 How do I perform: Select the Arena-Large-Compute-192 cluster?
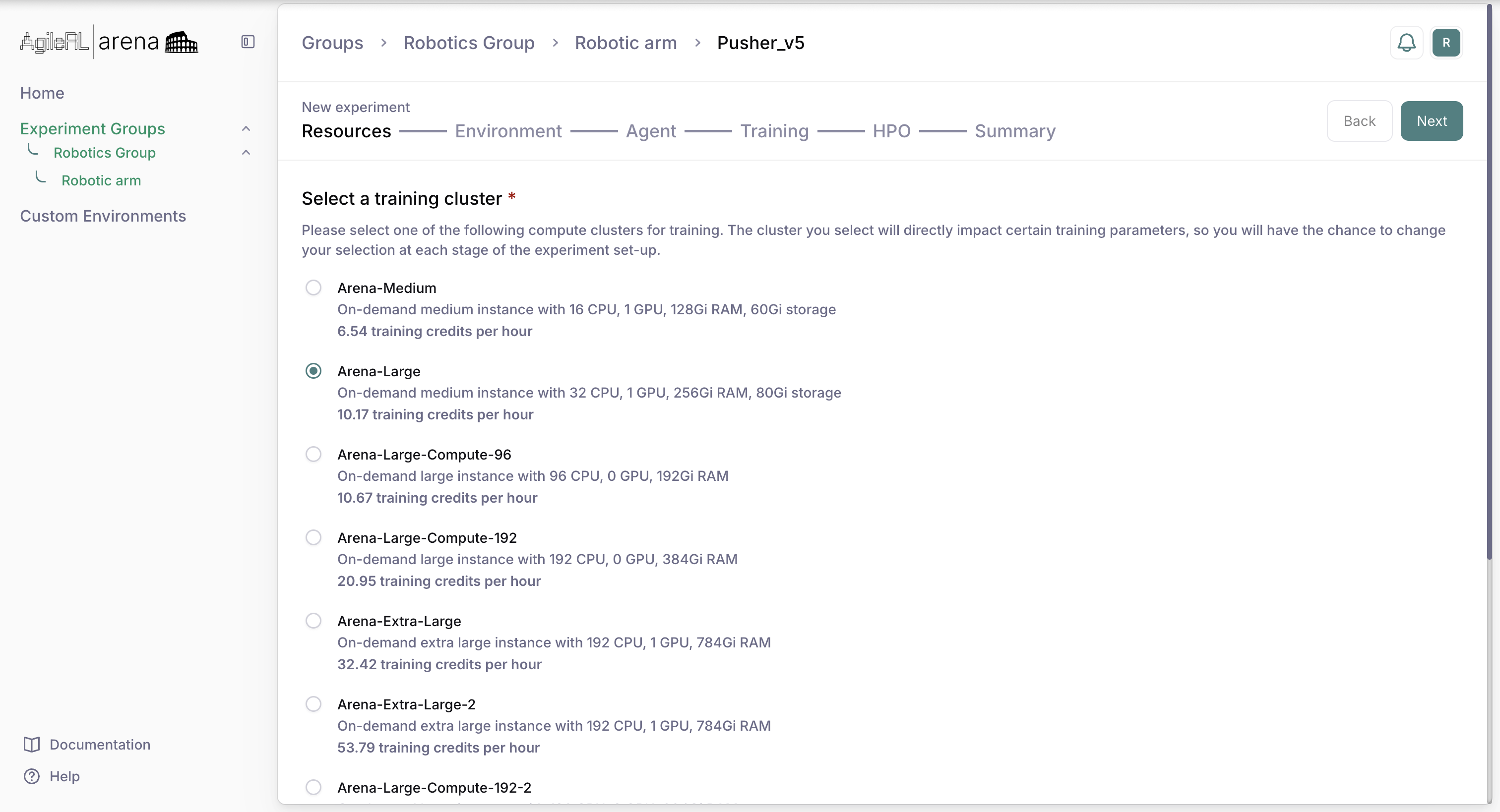[x=313, y=537]
